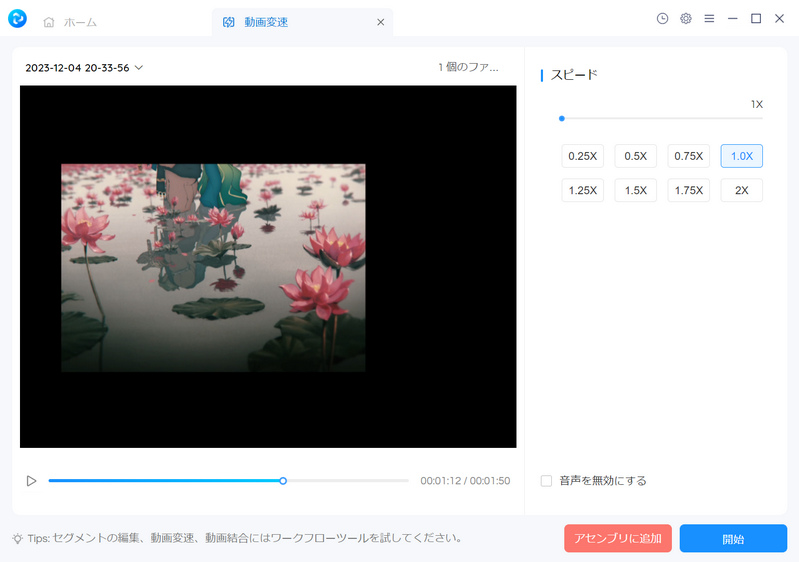Click the スピード section heading

[x=574, y=75]
